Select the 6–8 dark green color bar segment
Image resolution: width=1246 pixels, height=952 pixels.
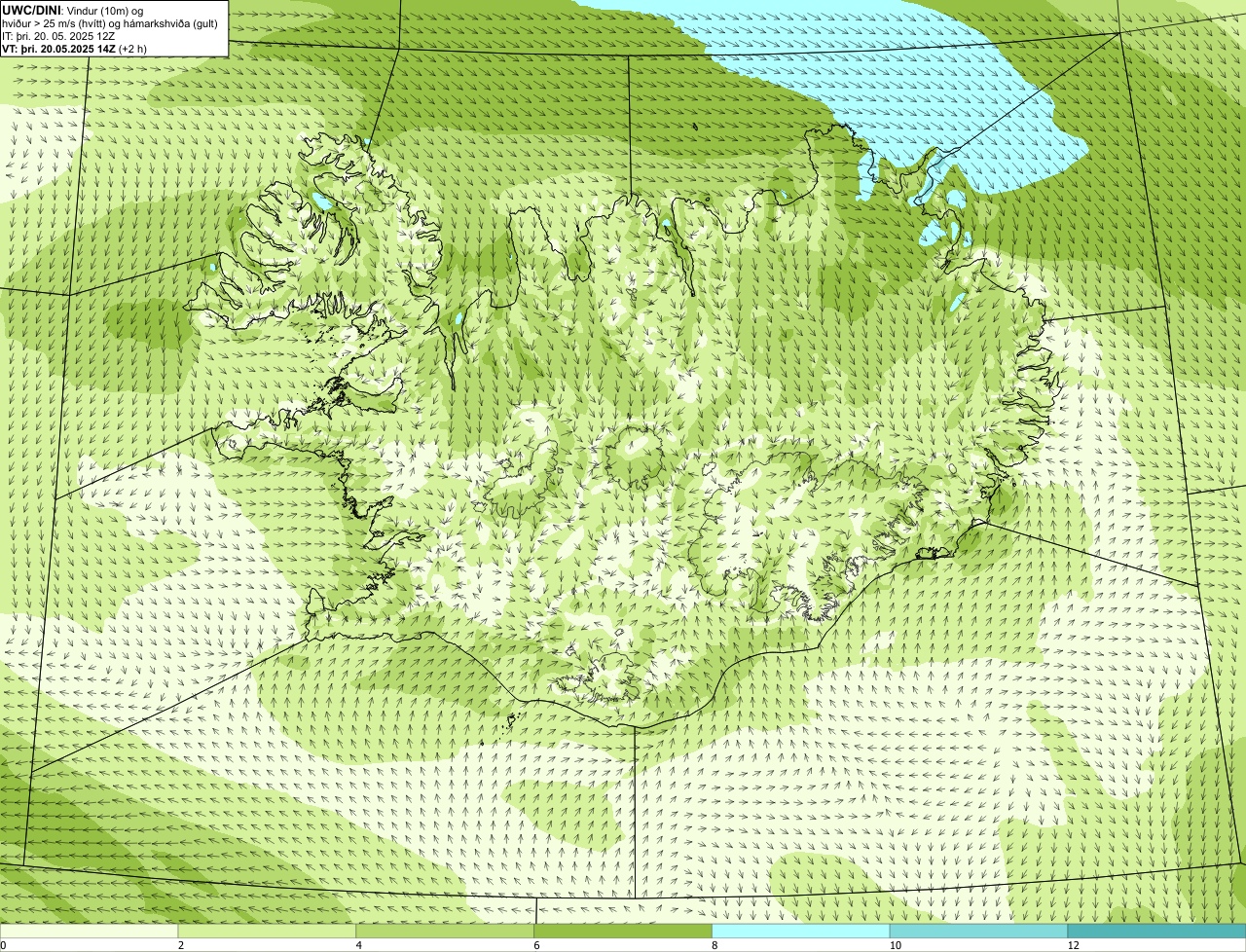coord(623,932)
